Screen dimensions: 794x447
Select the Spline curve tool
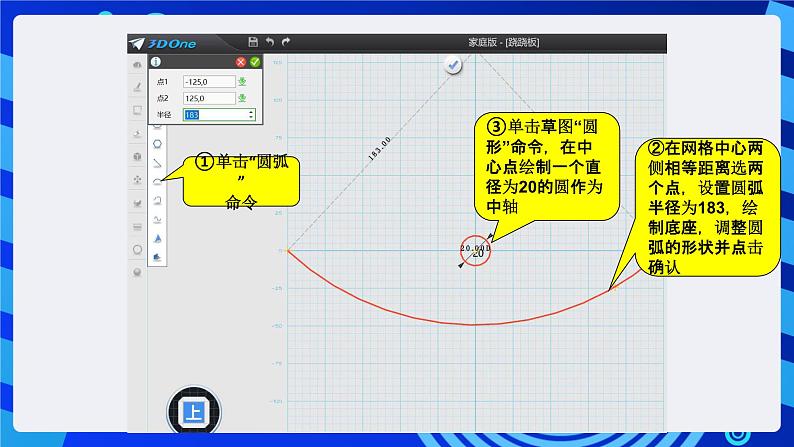point(158,218)
